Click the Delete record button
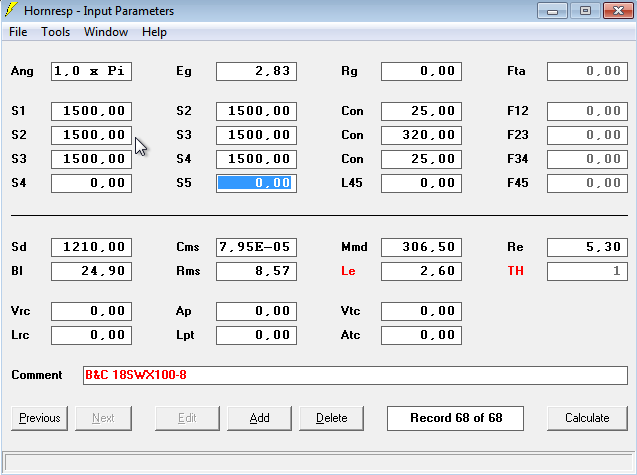The height and width of the screenshot is (475, 637). click(331, 418)
